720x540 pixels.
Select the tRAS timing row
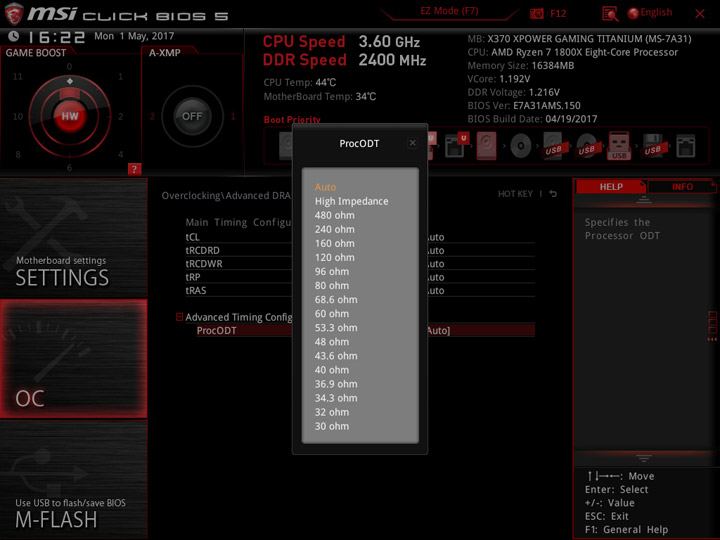point(360,290)
